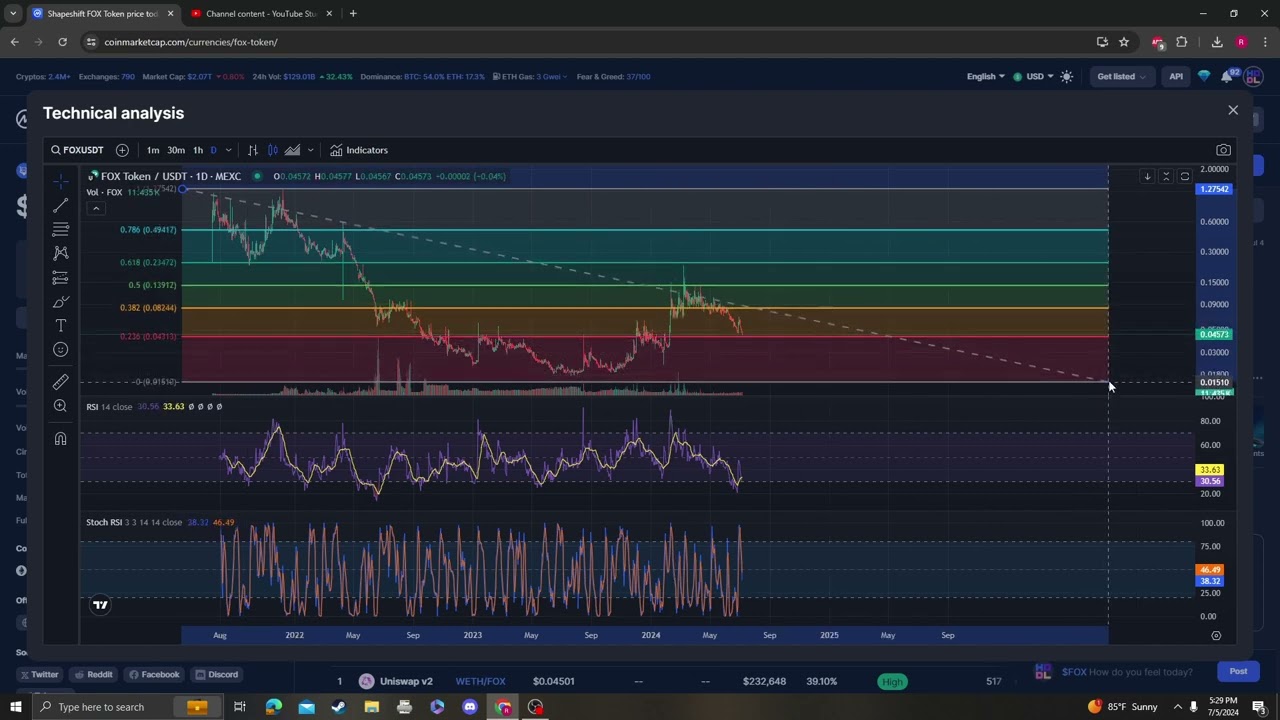
Task: Switch to Channel content YouTube Studio tab
Action: click(x=261, y=13)
